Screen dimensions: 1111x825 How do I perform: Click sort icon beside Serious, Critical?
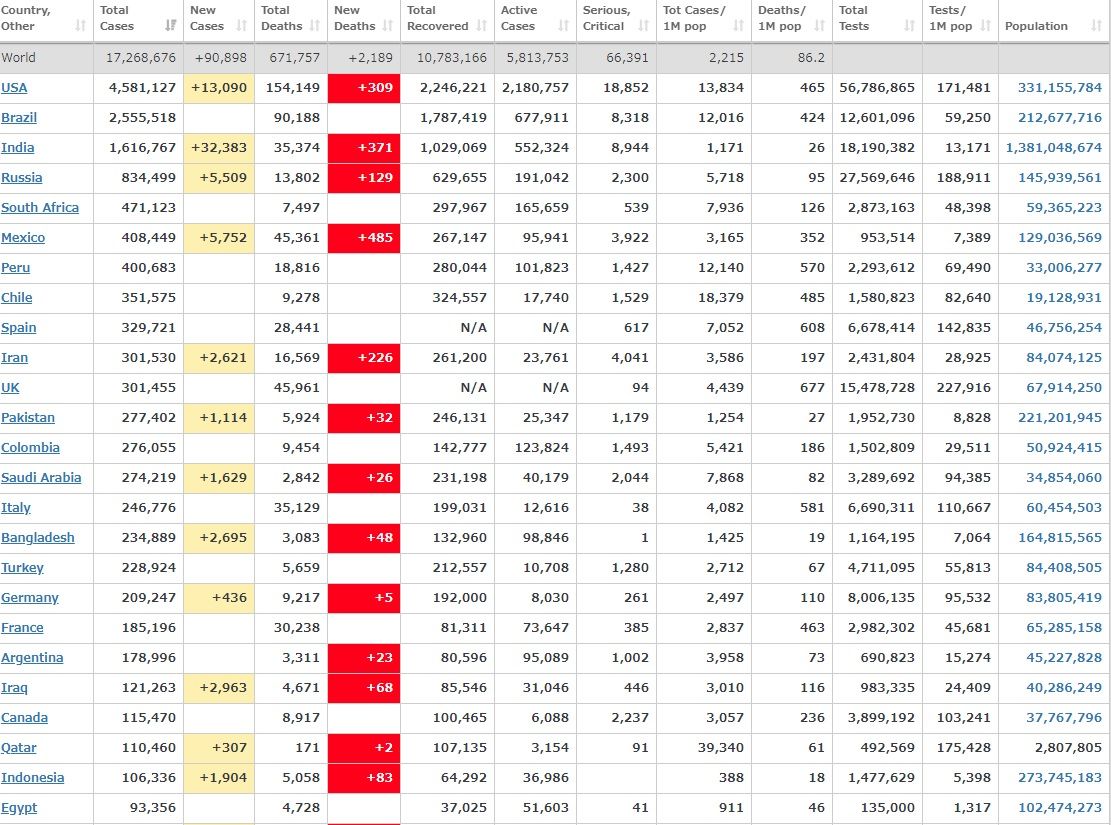(644, 26)
